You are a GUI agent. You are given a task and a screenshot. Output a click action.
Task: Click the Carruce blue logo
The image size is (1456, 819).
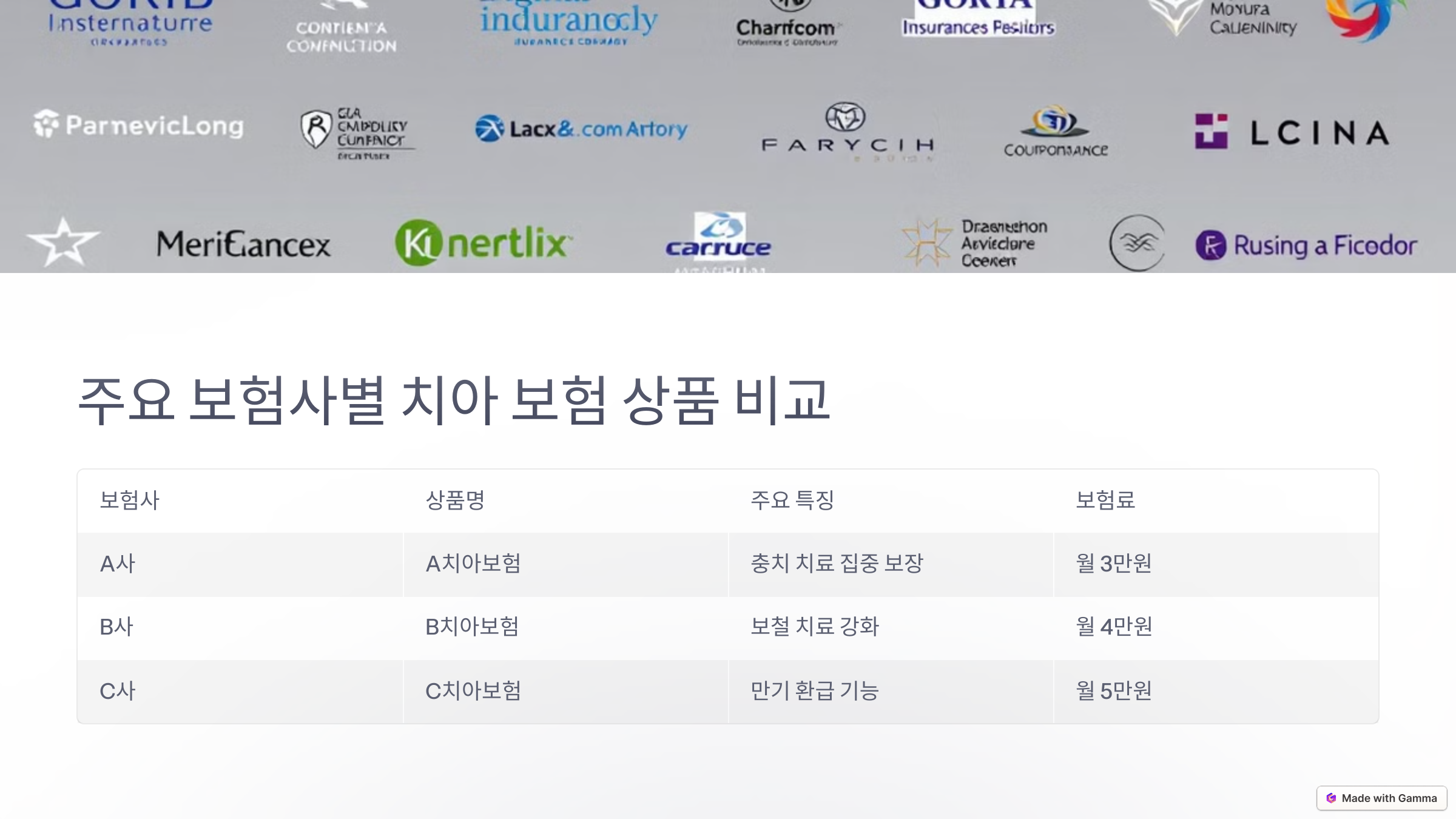718,237
